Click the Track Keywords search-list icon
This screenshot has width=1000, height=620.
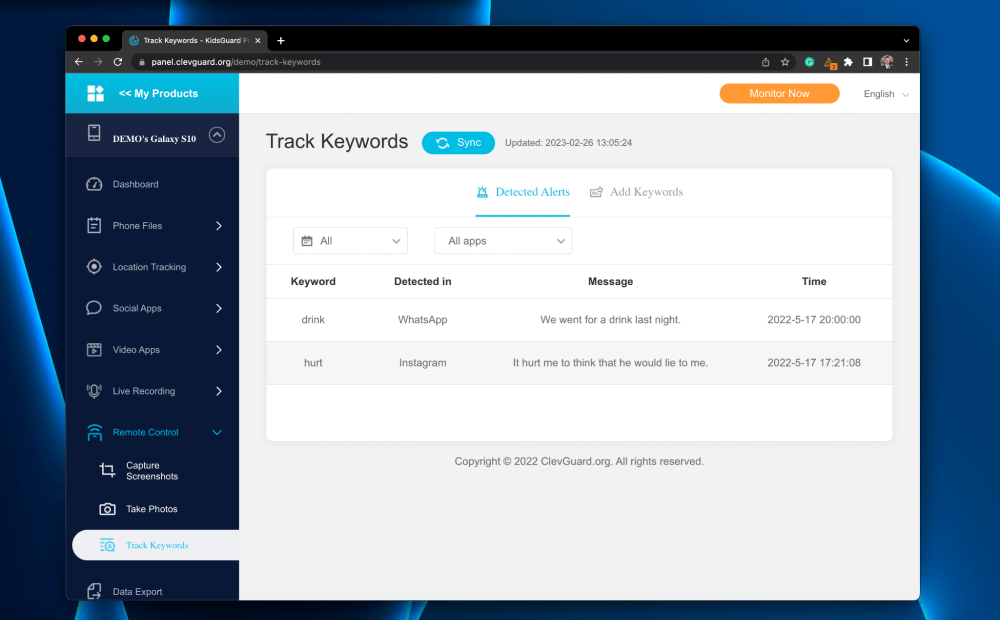(107, 545)
